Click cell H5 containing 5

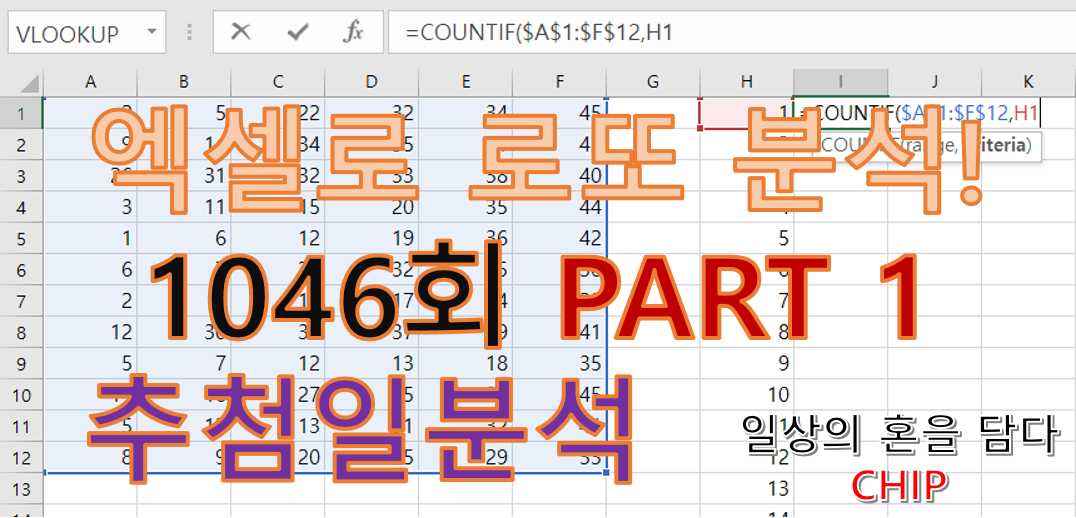pyautogui.click(x=747, y=238)
